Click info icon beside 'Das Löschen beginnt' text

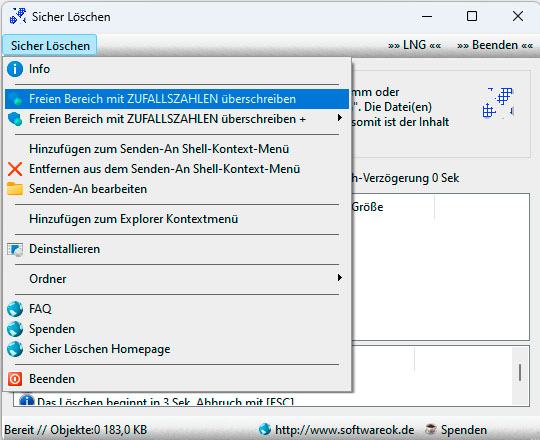27,400
